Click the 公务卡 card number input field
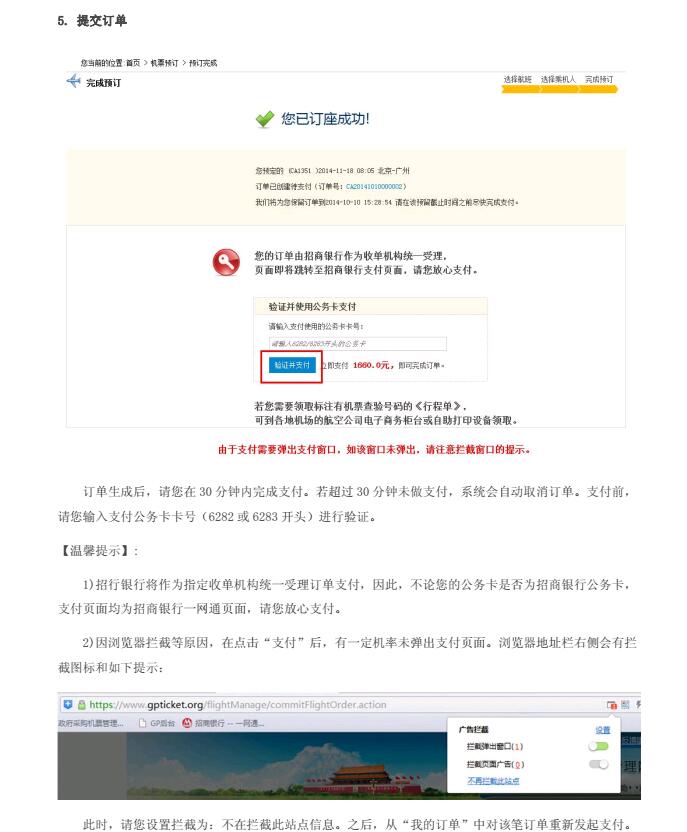The height and width of the screenshot is (832, 687). click(358, 344)
